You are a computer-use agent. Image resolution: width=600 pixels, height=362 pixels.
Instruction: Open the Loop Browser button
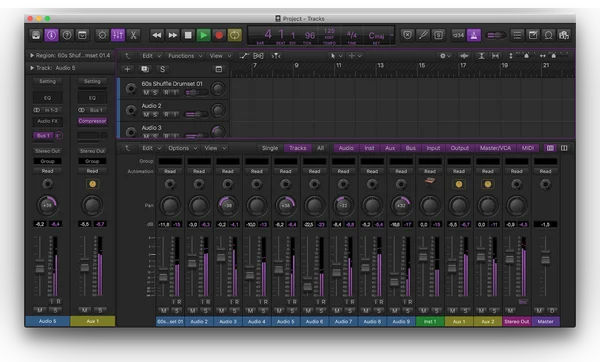tap(548, 35)
